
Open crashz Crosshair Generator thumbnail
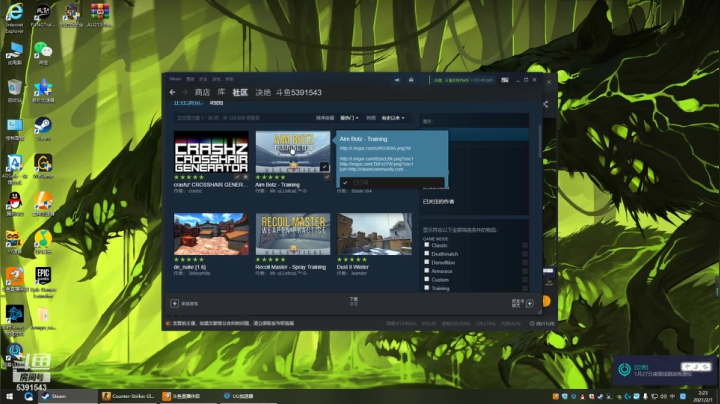(211, 152)
